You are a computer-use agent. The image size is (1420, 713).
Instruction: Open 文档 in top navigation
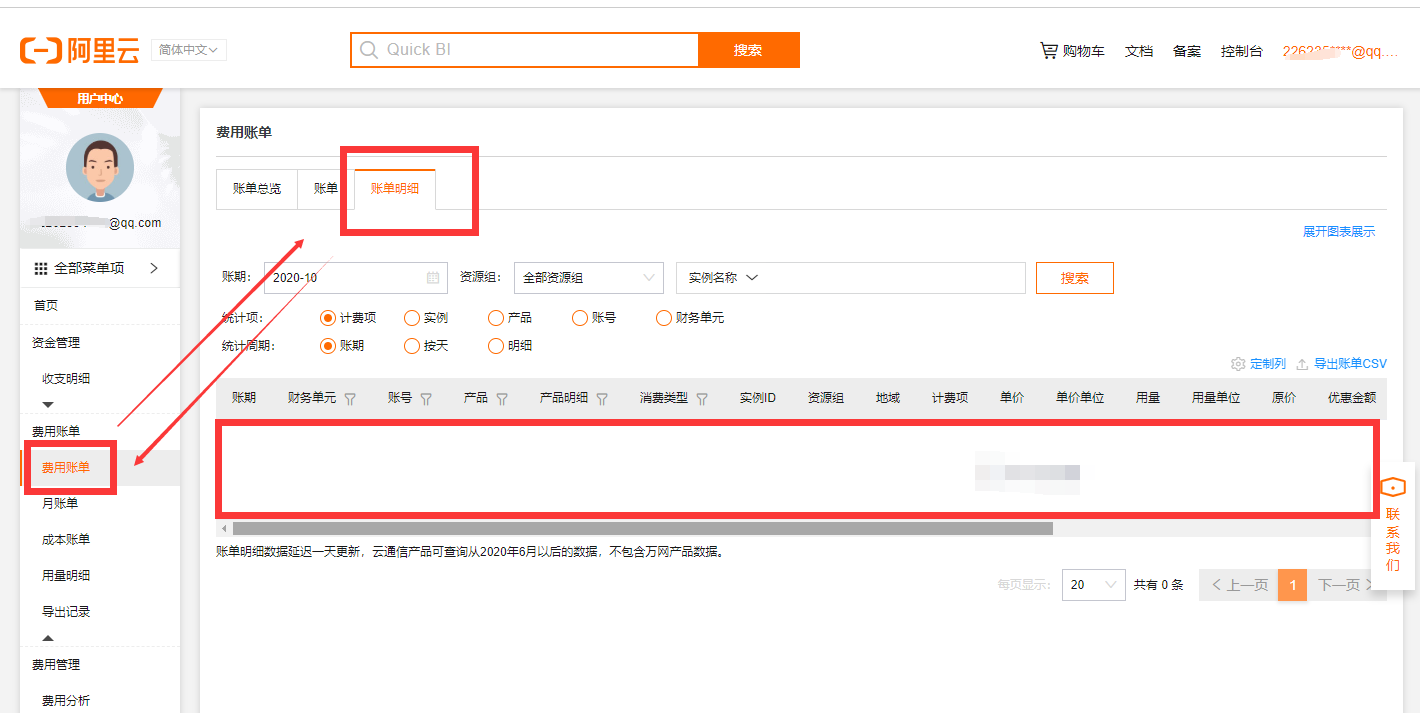[x=1139, y=51]
